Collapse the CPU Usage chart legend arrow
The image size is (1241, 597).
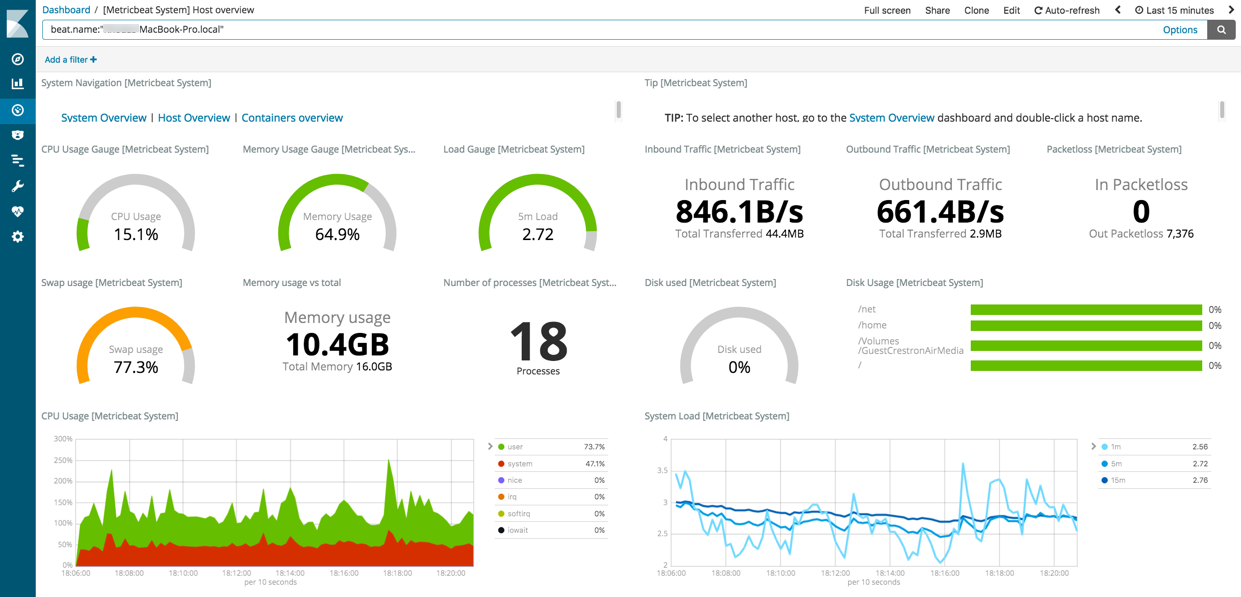click(490, 447)
